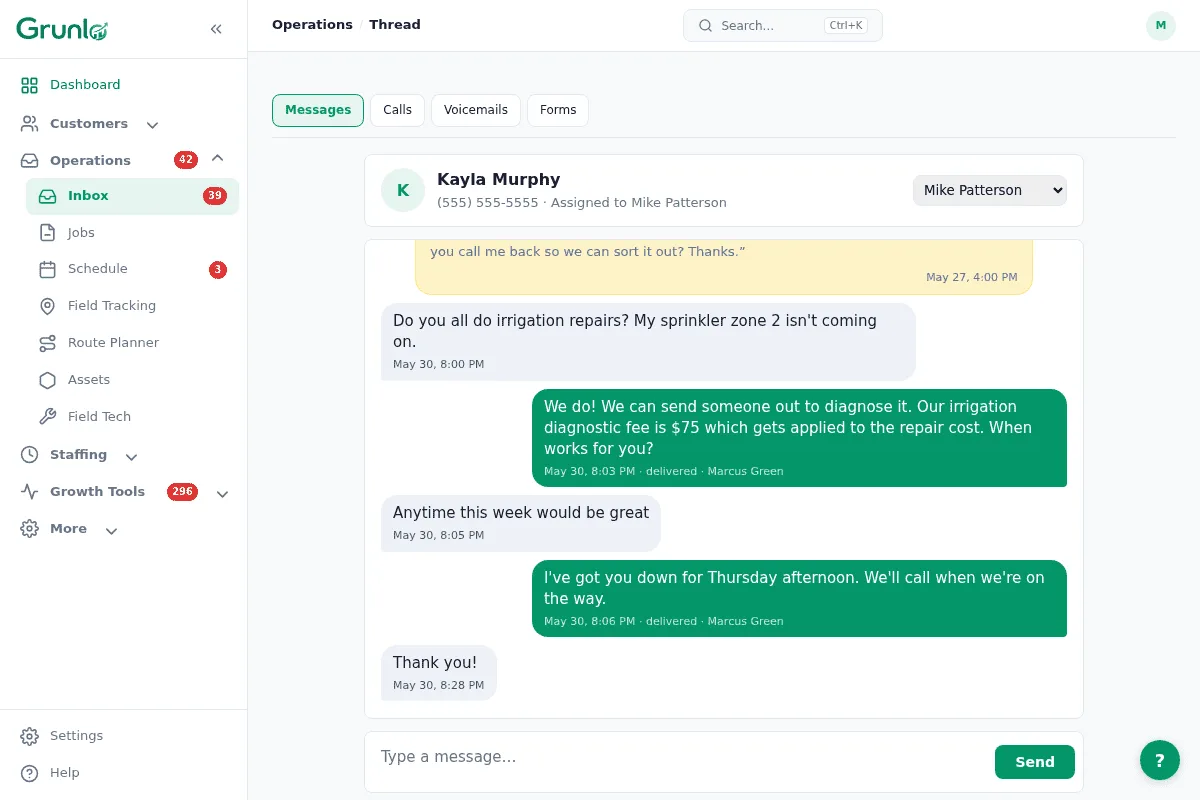Open Assets hexagon icon

47,380
